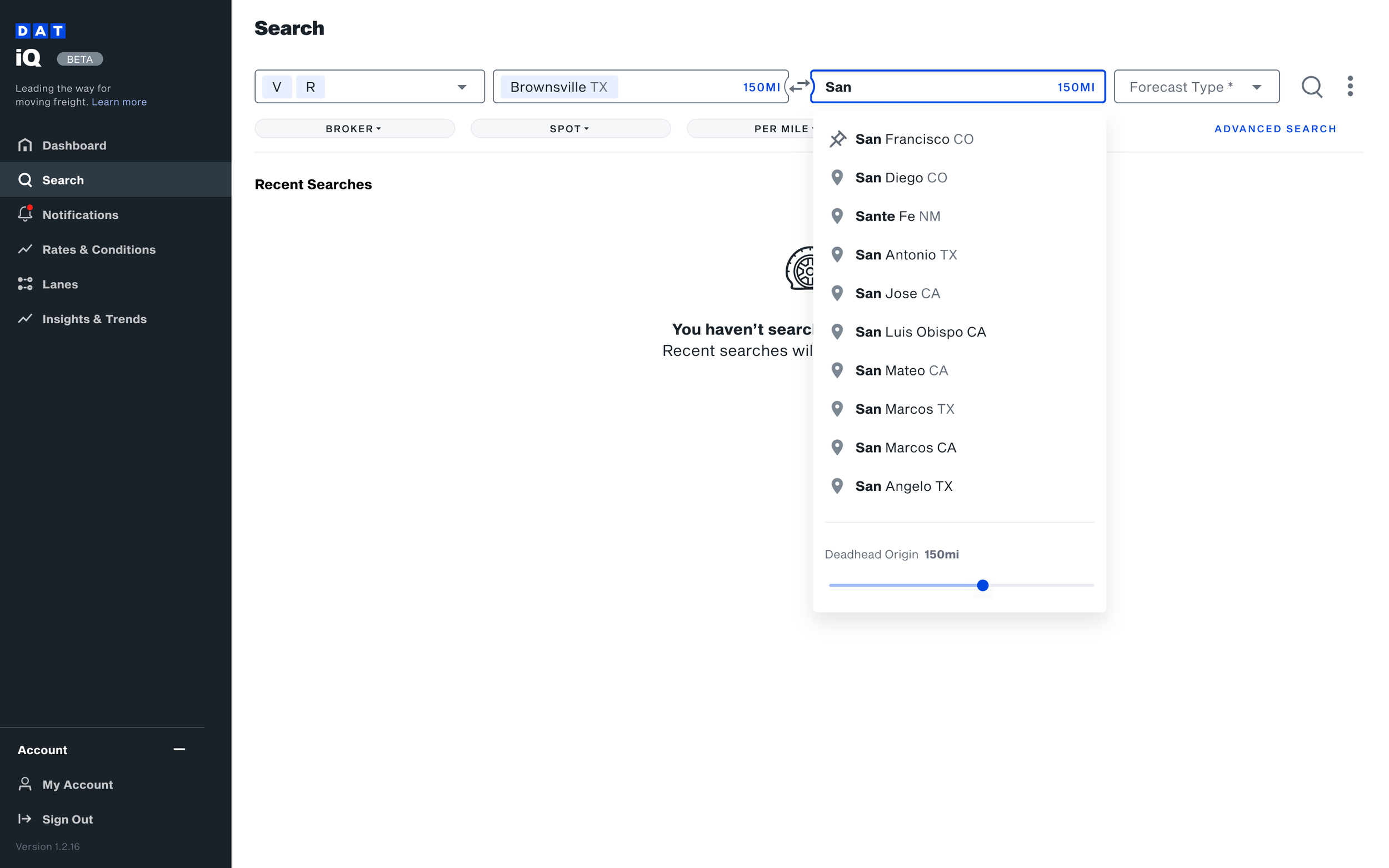The width and height of the screenshot is (1389, 868).
Task: Swap origin and destination with arrows icon
Action: coord(799,87)
